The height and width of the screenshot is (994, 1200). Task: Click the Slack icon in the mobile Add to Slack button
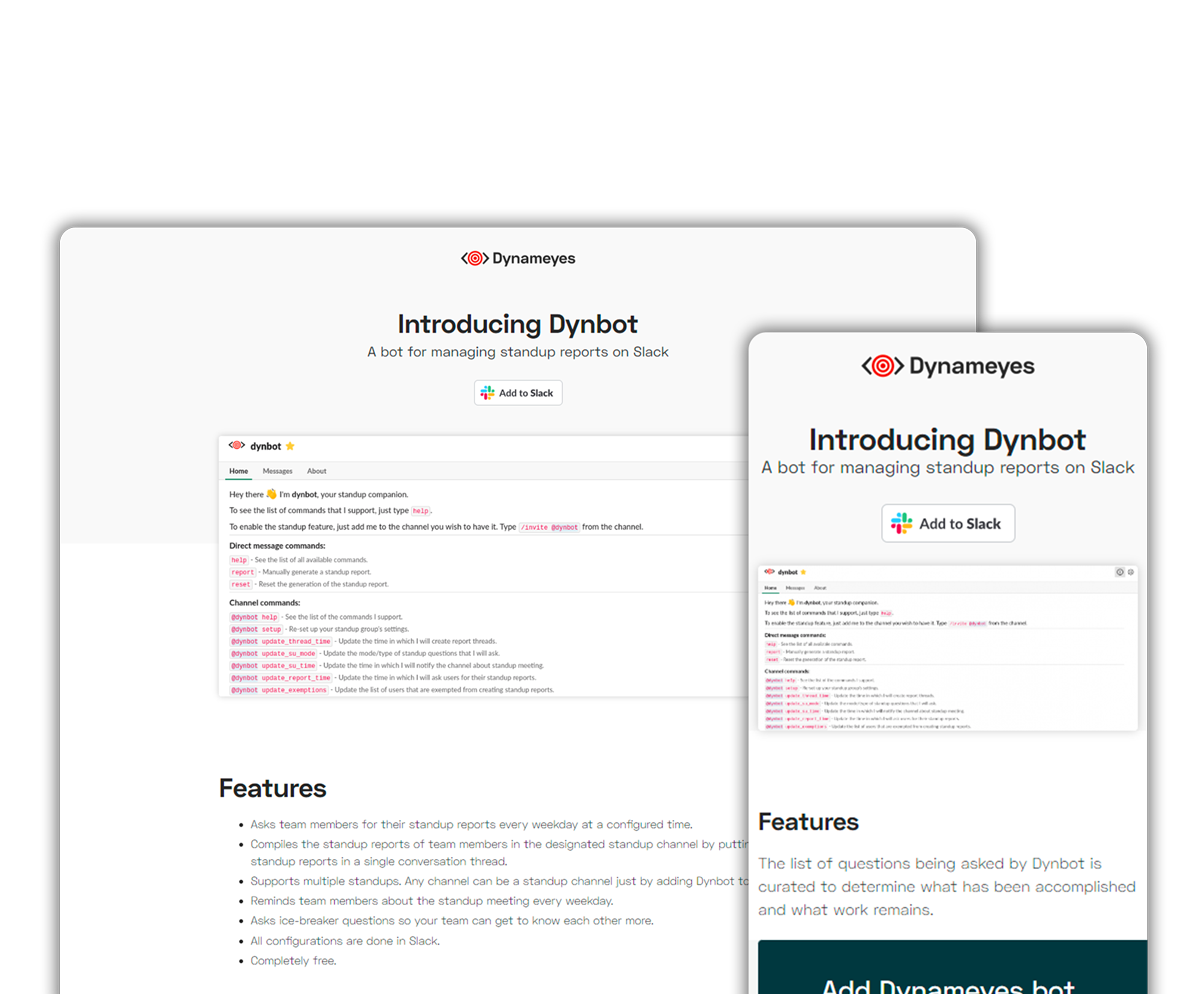click(902, 523)
